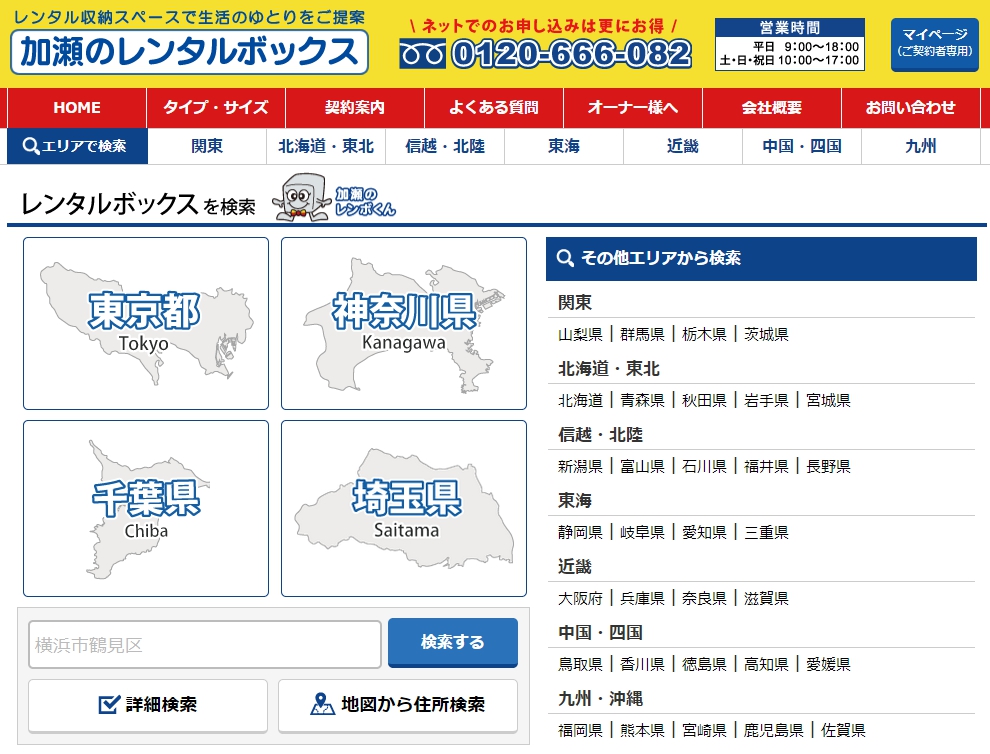Click the 0120-666-082 phone number
Screen dimensions: 990x754
pyautogui.click(x=571, y=54)
